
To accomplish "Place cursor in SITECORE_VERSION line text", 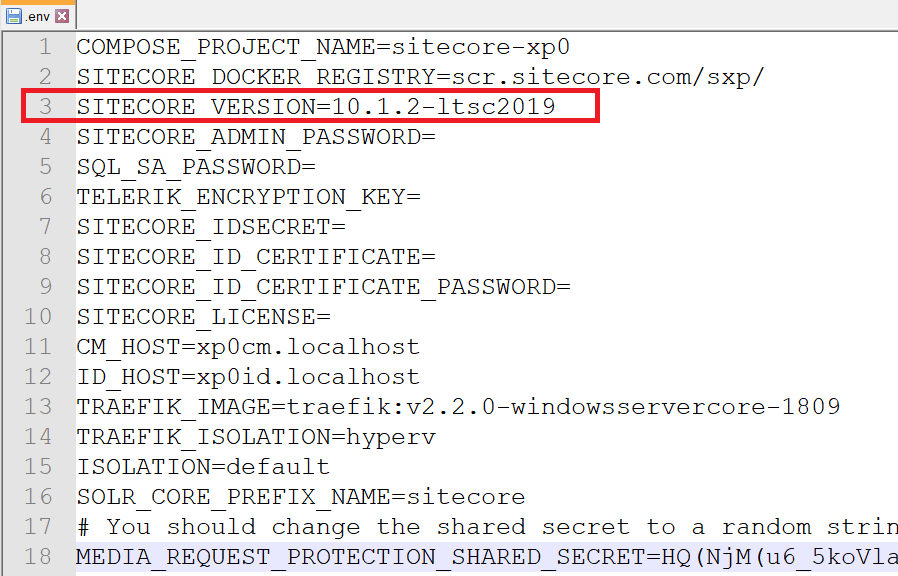I will (315, 107).
